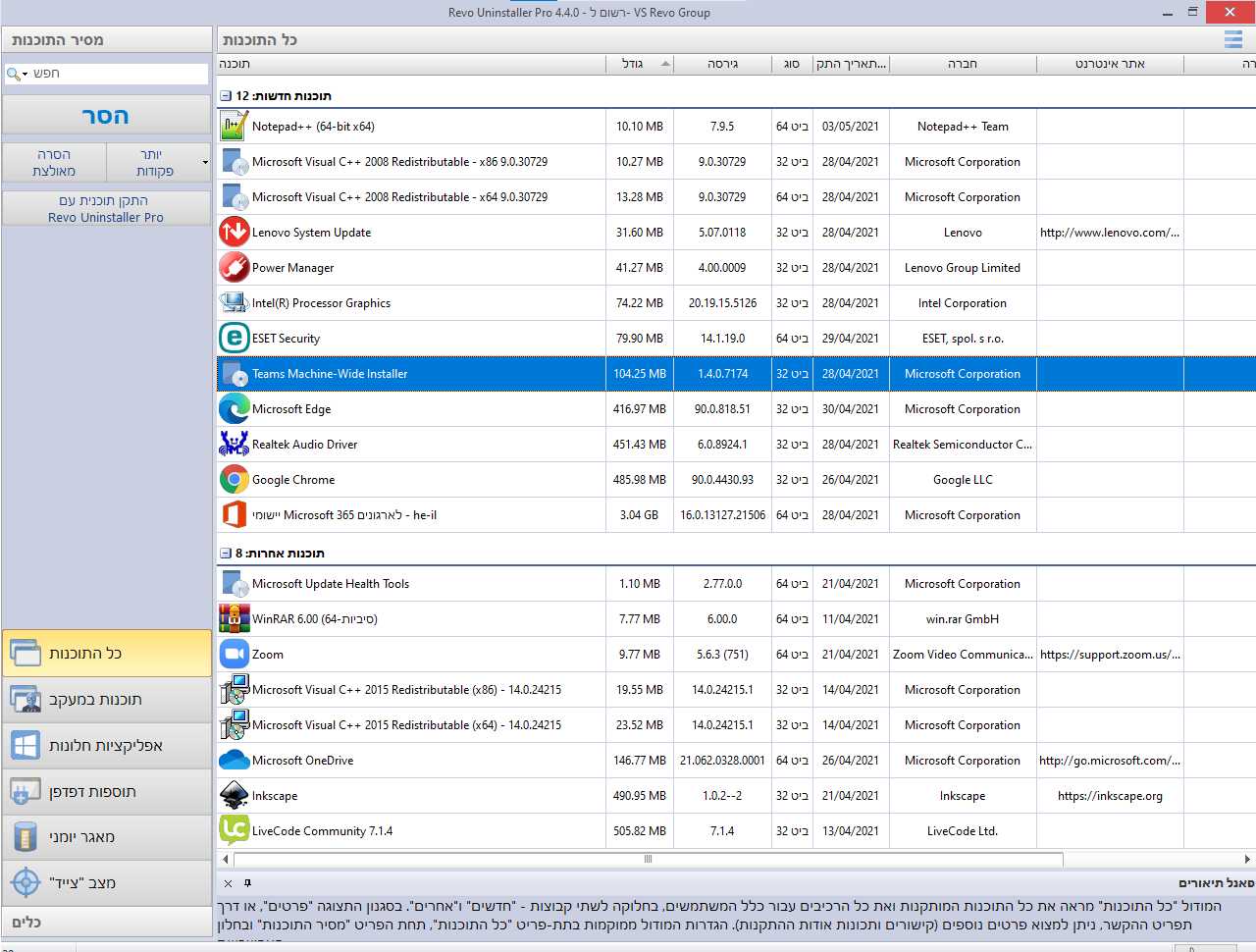Click the scroll right arrow
Image resolution: width=1256 pixels, height=952 pixels.
1247,859
